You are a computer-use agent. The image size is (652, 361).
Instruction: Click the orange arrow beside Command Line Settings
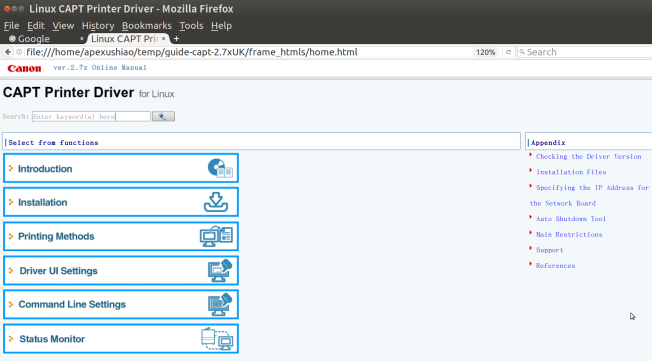pyautogui.click(x=11, y=304)
